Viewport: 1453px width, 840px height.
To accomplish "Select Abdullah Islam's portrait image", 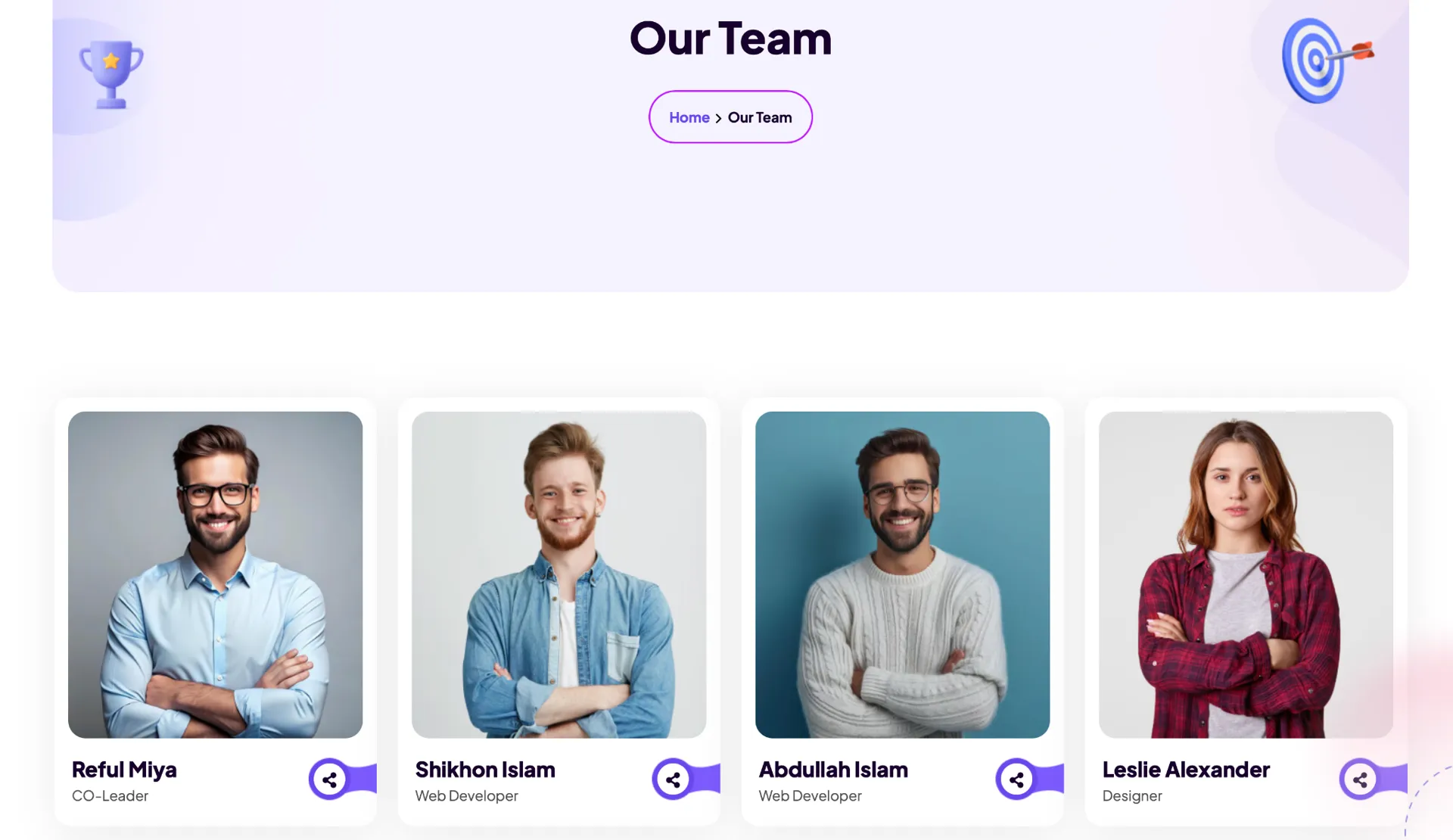I will 902,574.
